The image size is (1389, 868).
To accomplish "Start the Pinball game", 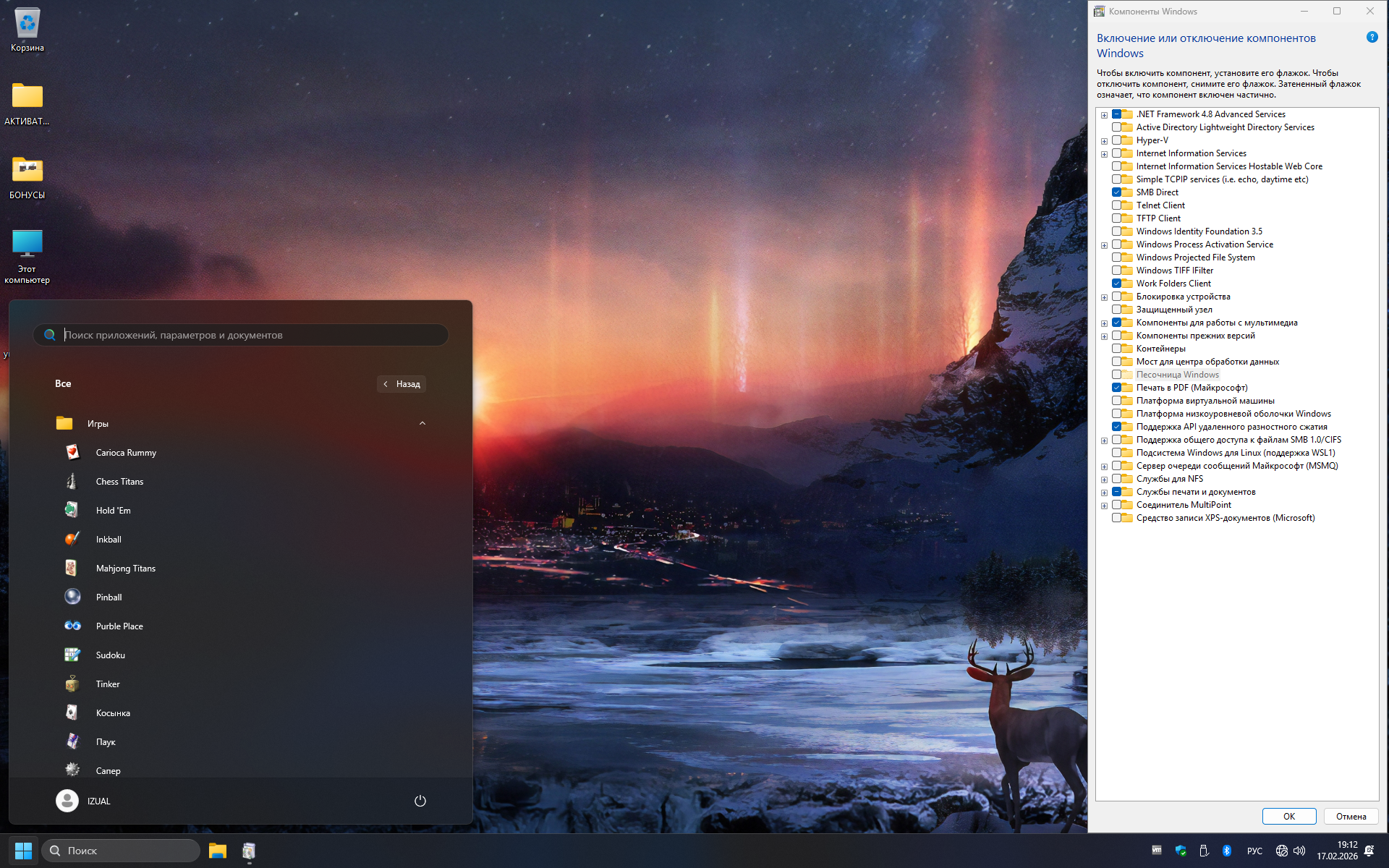I will point(109,597).
